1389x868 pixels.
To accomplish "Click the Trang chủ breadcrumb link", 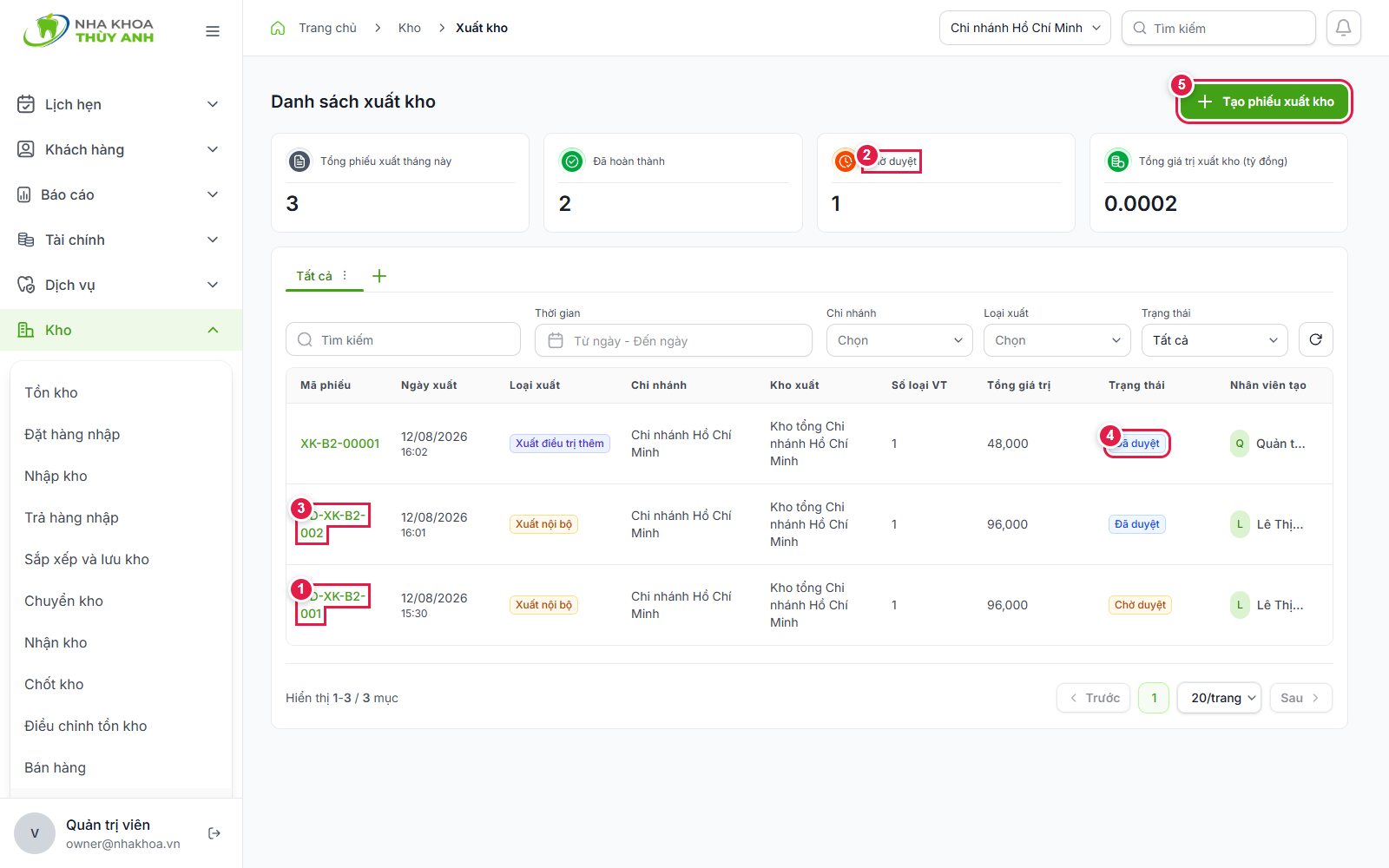I will pos(328,28).
